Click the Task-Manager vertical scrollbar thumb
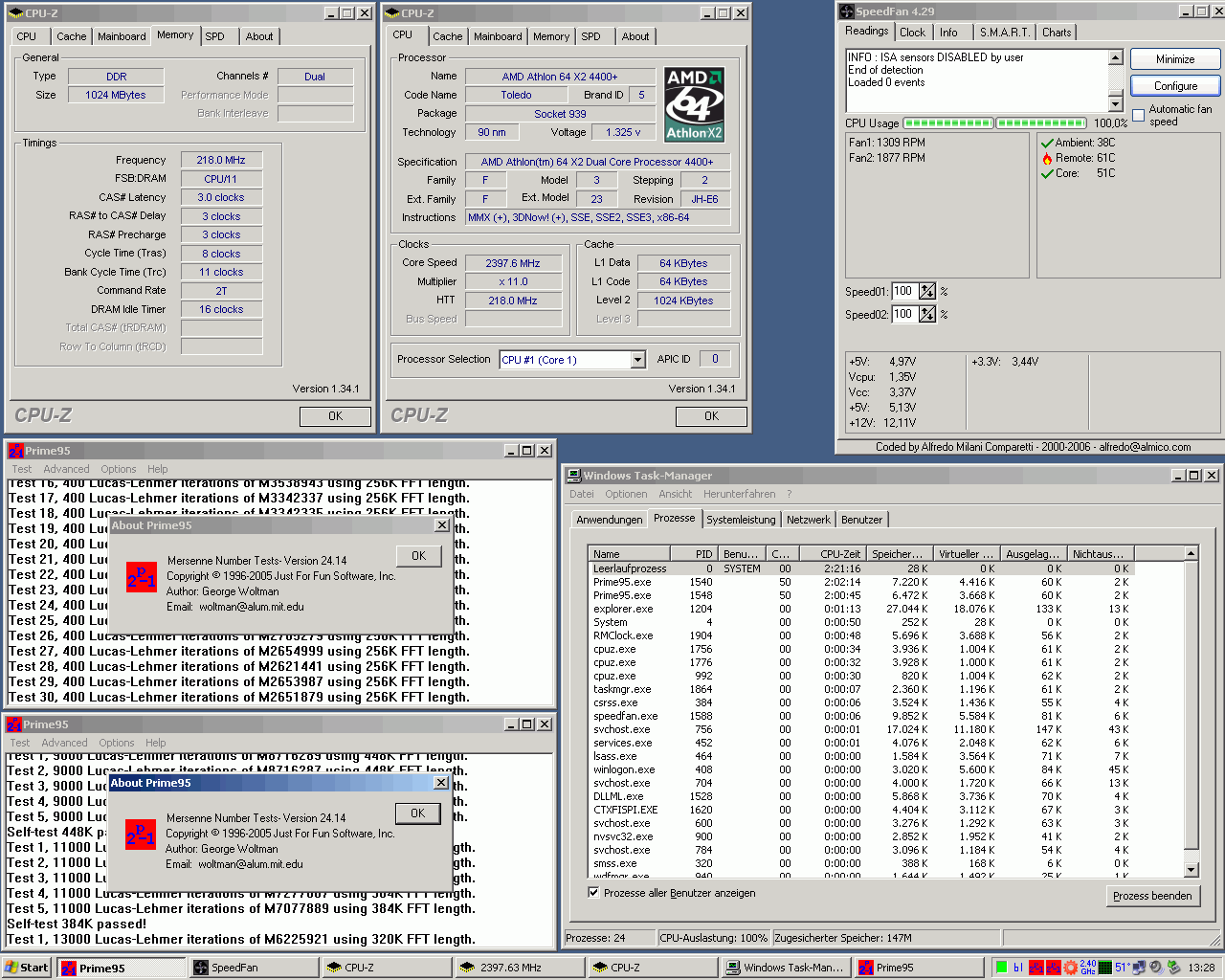 click(1192, 705)
